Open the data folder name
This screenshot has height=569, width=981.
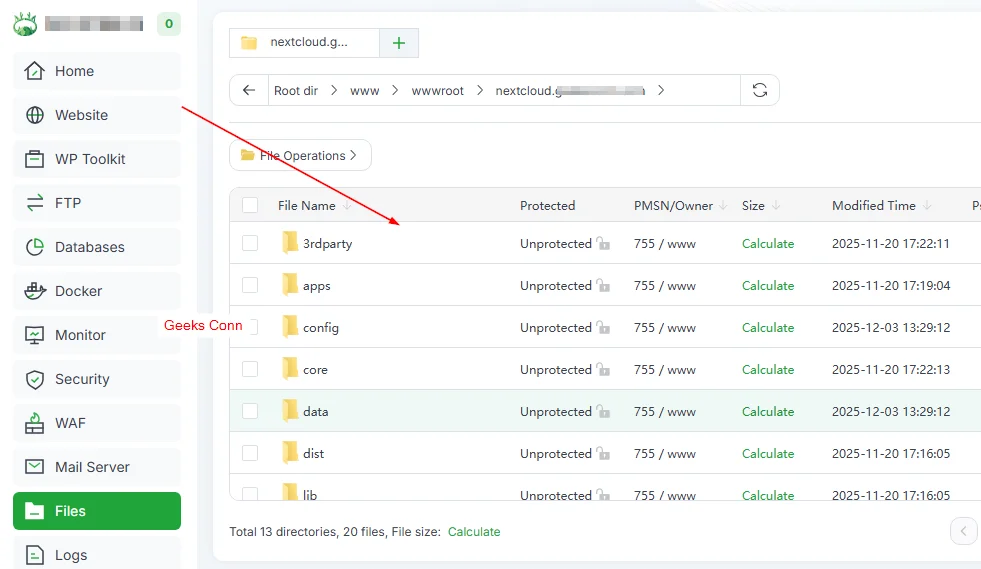point(315,411)
